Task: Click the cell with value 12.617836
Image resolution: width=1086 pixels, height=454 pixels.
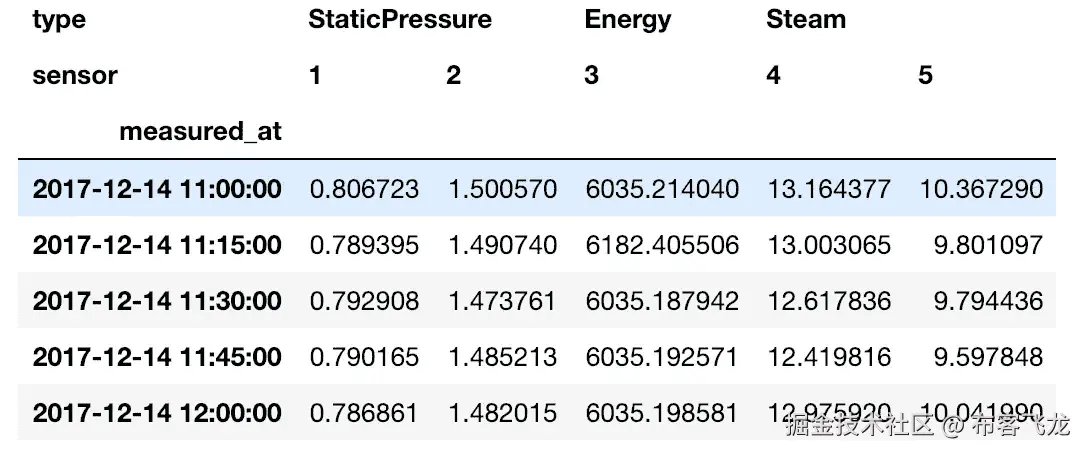Action: 829,301
